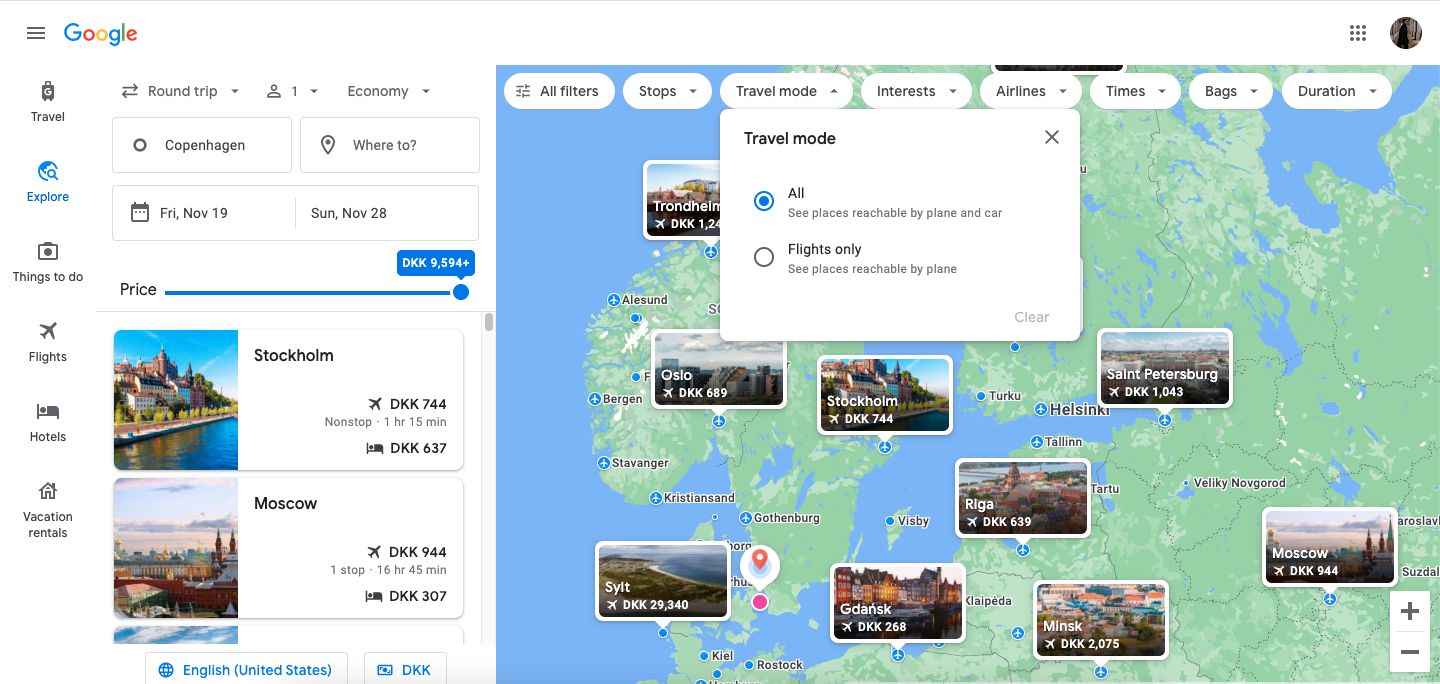
Task: Select 'Flights only' travel mode
Action: tap(764, 257)
